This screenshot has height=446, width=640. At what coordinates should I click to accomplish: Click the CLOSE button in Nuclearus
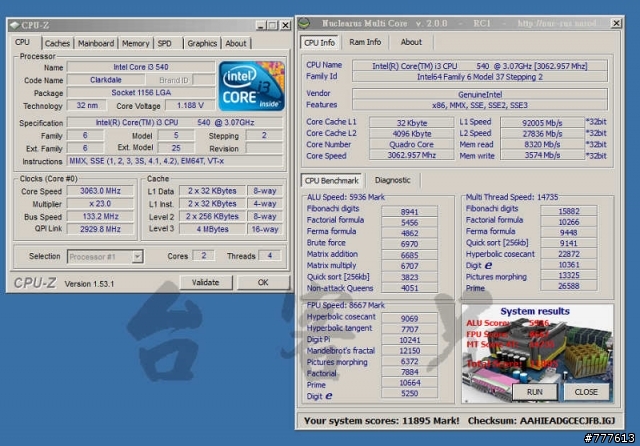pos(586,392)
